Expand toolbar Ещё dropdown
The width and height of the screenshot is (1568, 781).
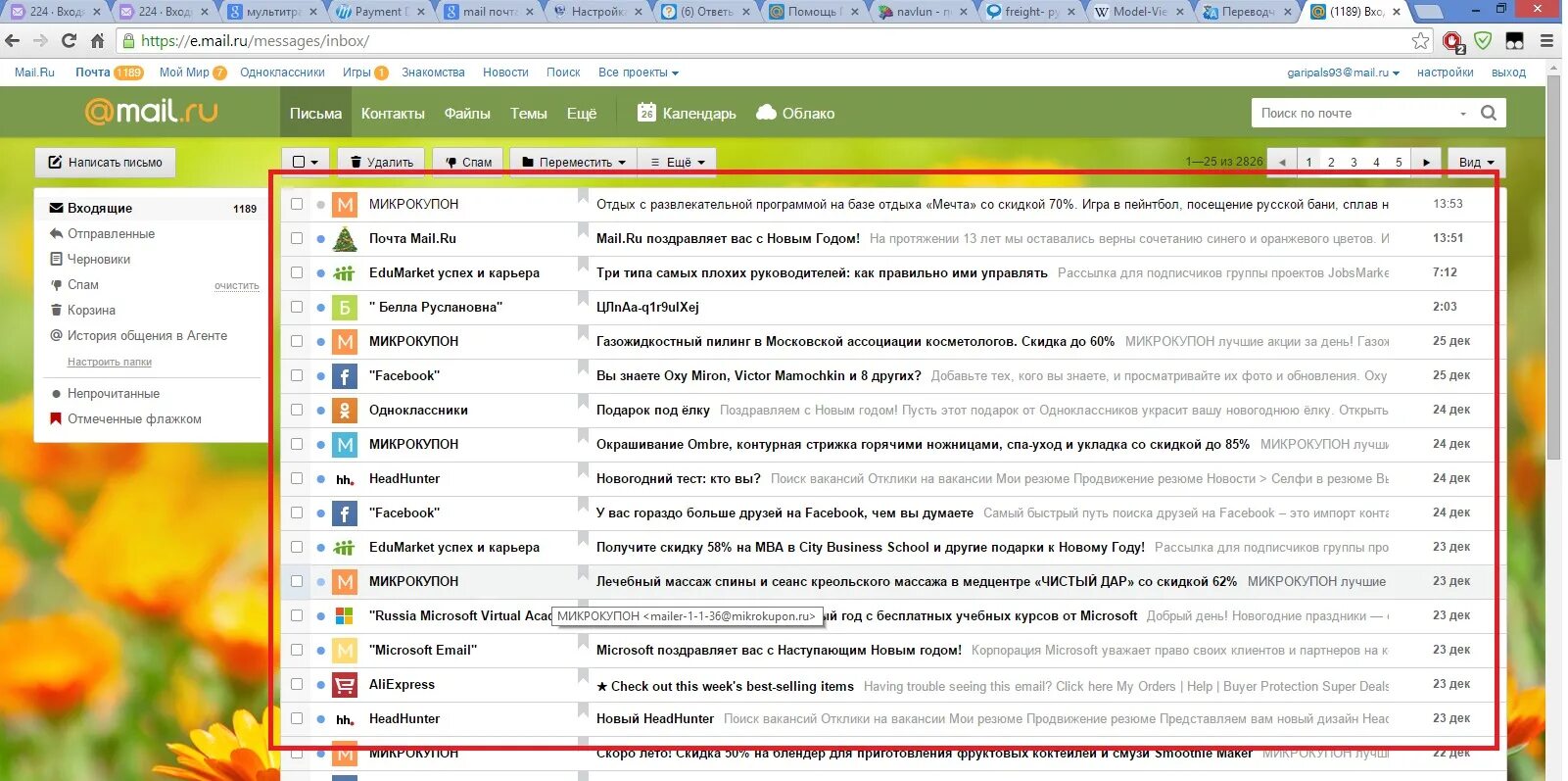click(x=677, y=162)
